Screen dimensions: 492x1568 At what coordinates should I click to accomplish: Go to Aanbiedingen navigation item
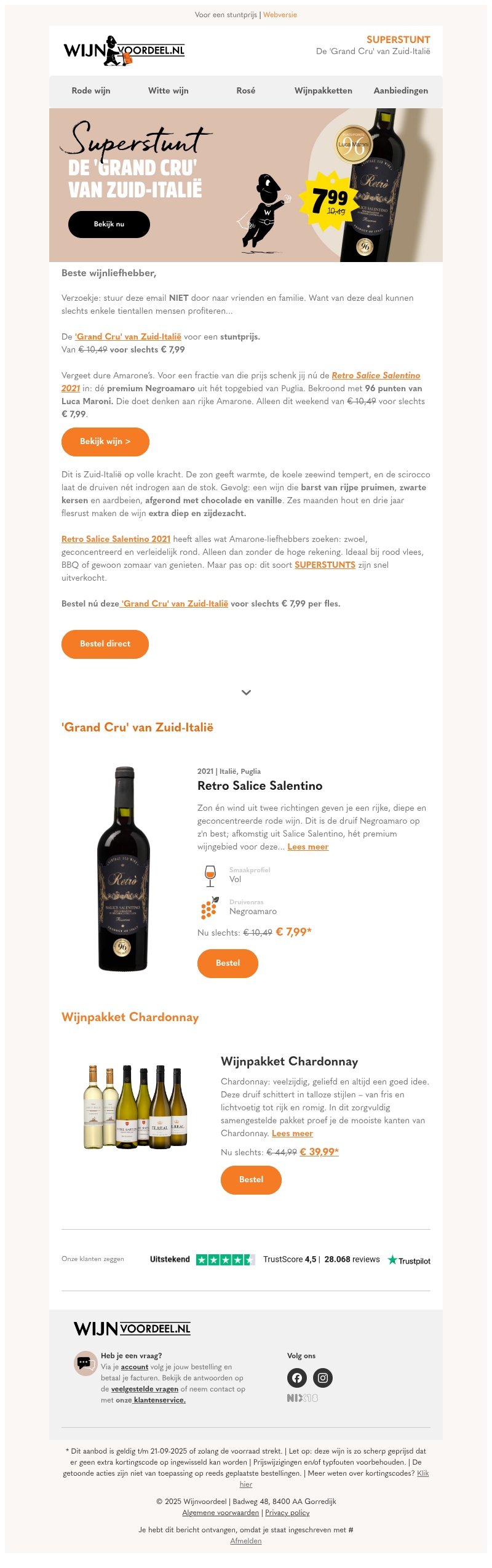coord(401,90)
